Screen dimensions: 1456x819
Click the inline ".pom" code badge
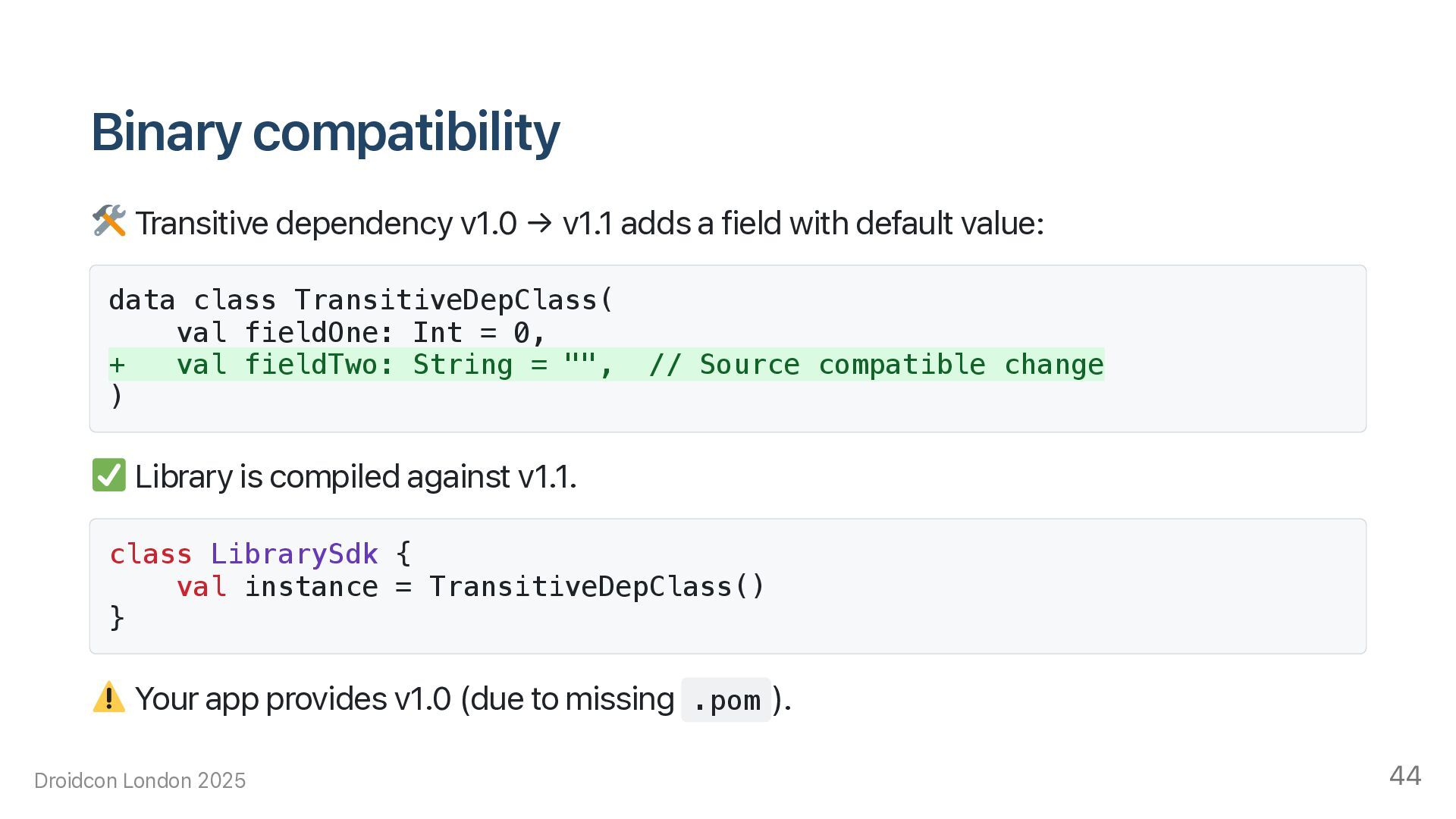[x=726, y=700]
